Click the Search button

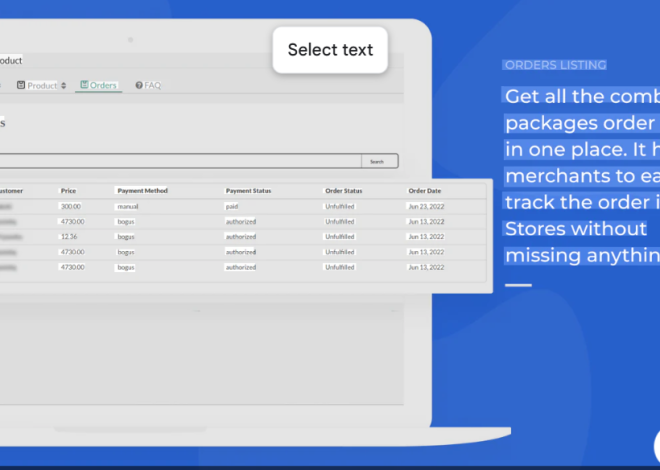(379, 161)
